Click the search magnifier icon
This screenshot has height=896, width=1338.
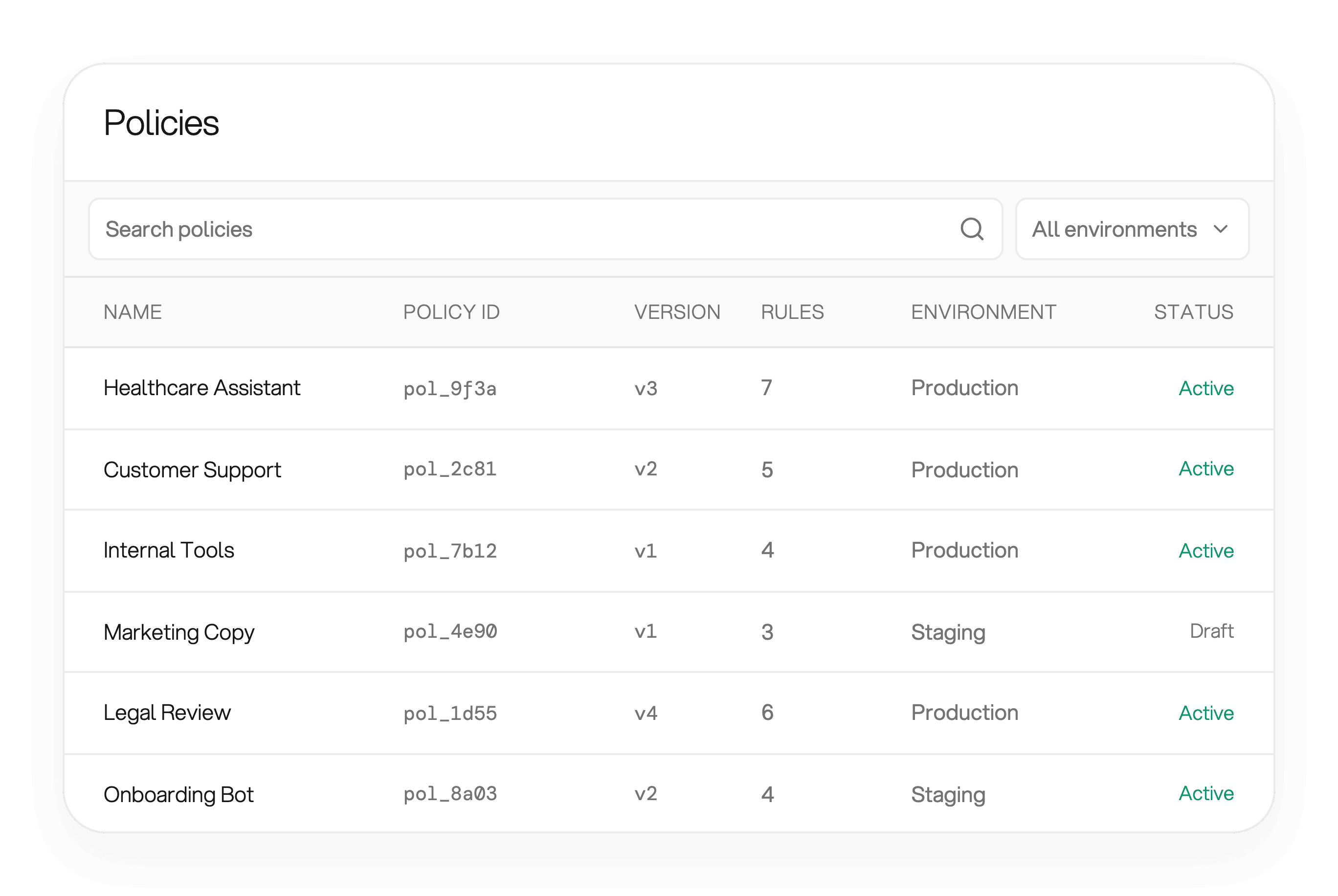(972, 229)
